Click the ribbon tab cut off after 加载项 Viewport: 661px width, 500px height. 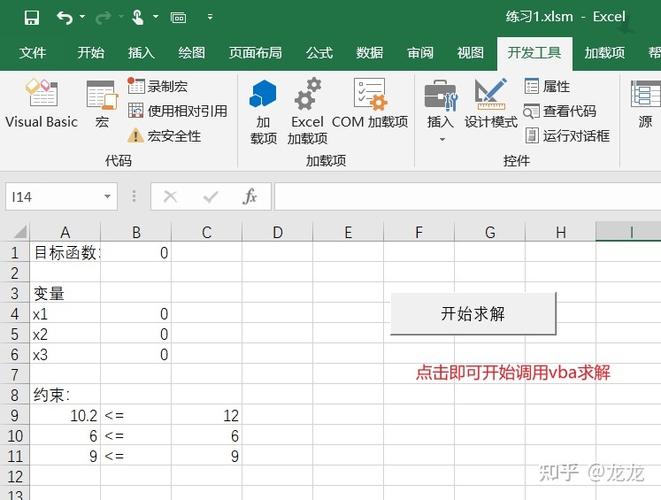point(654,53)
